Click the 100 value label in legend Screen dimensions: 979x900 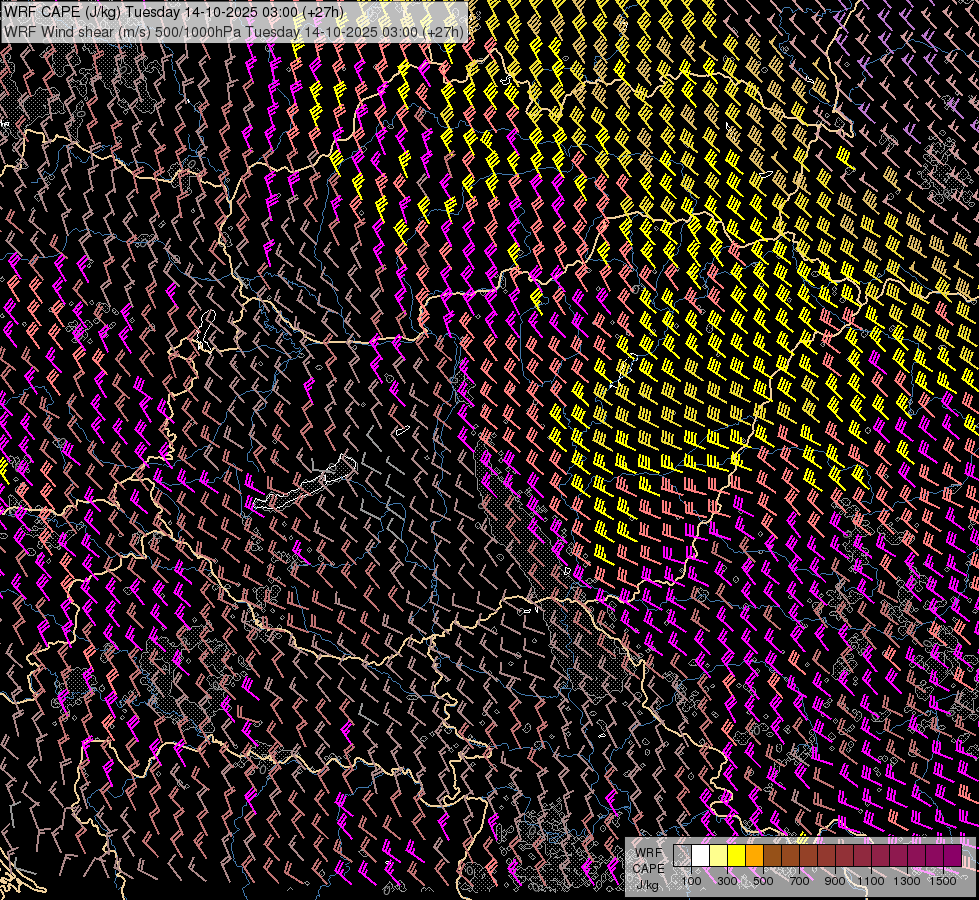point(691,881)
